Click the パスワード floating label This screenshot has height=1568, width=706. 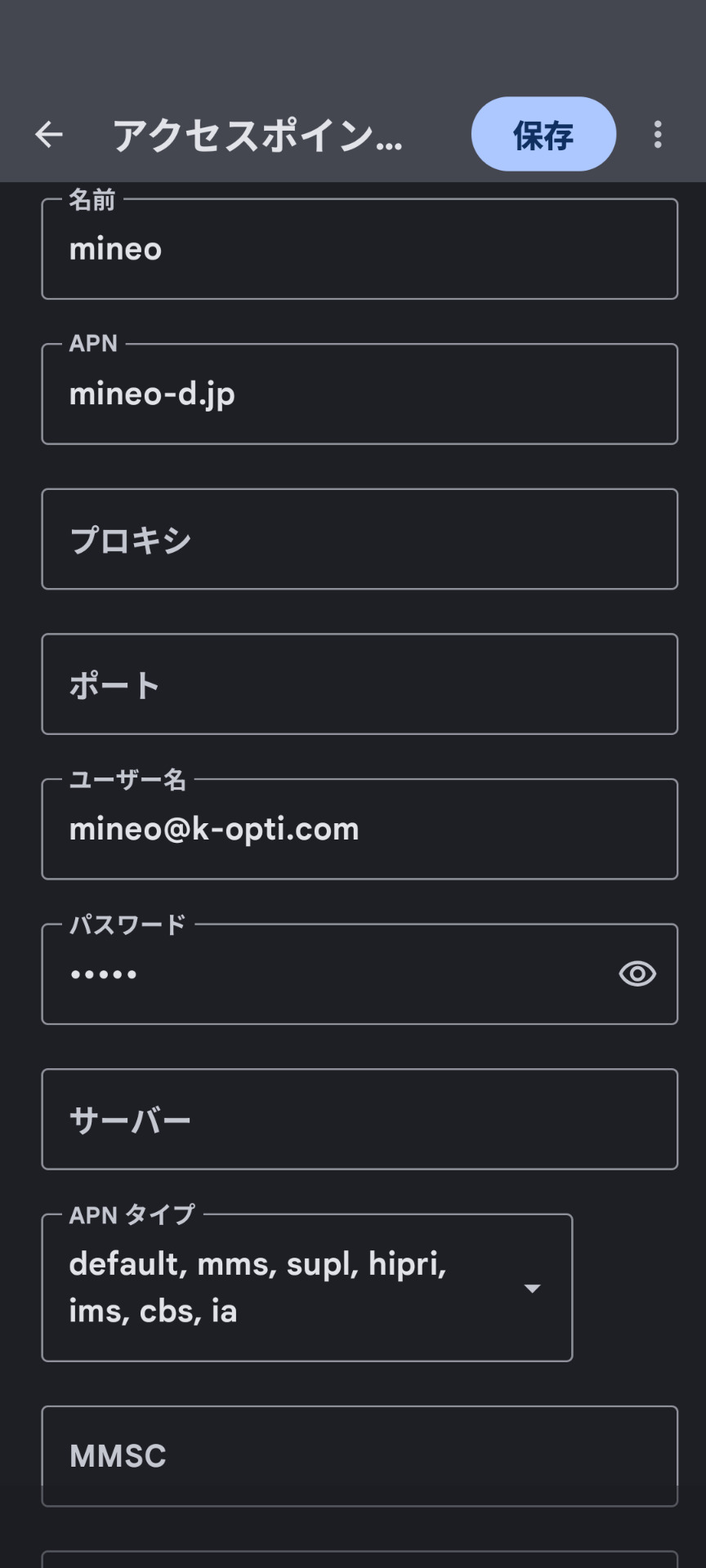(x=127, y=924)
